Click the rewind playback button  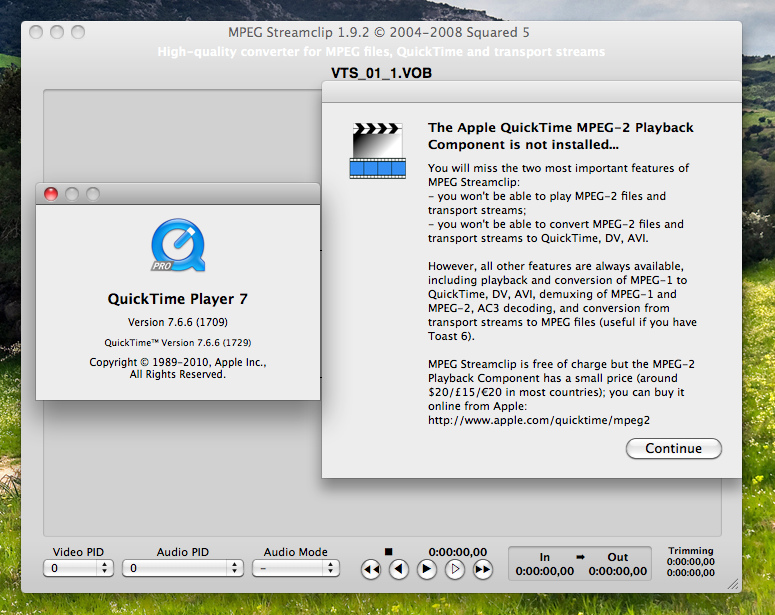pyautogui.click(x=371, y=570)
